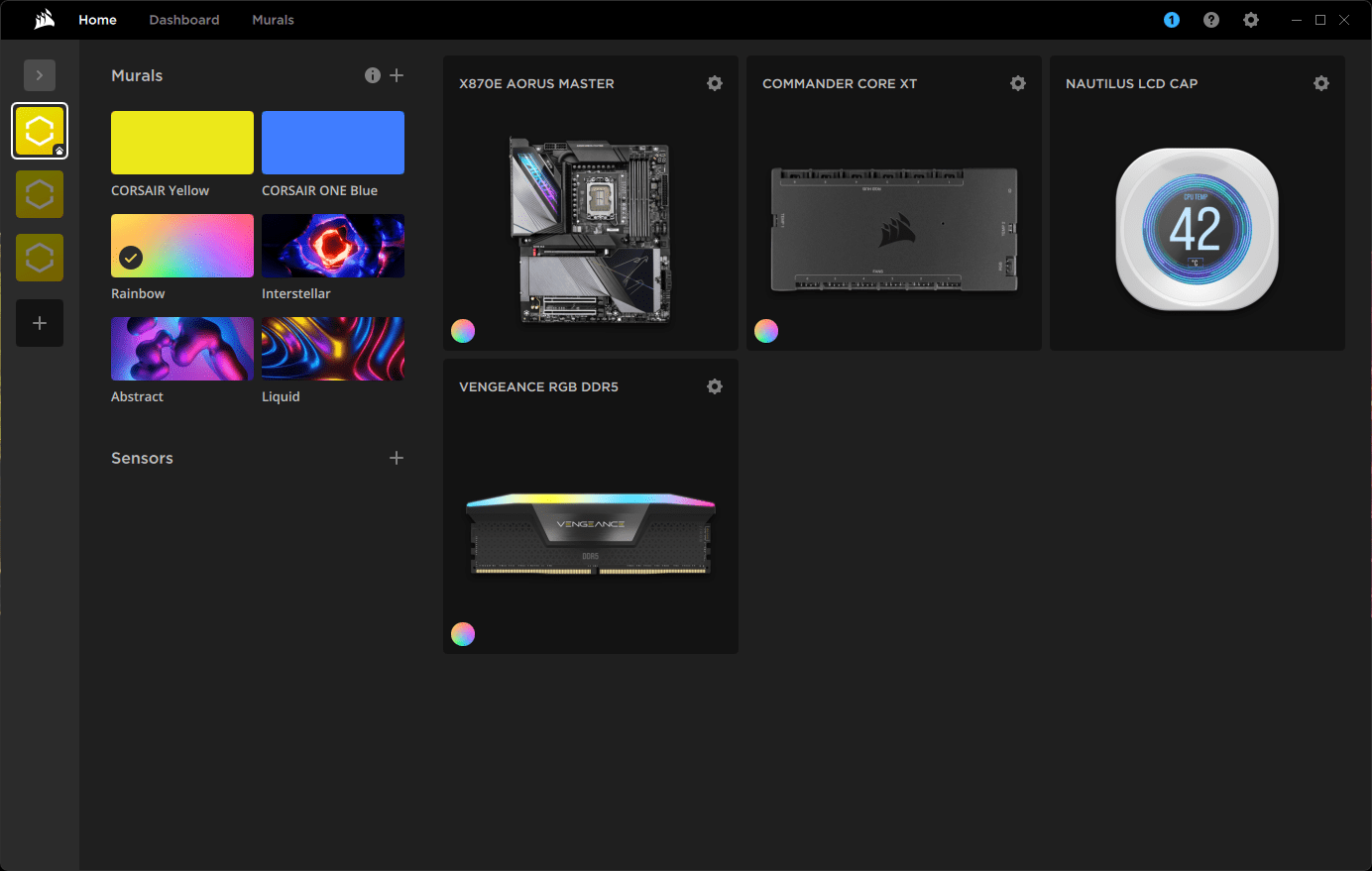Toggle the rainbow lighting circle on VENGEANCE card

coord(463,634)
